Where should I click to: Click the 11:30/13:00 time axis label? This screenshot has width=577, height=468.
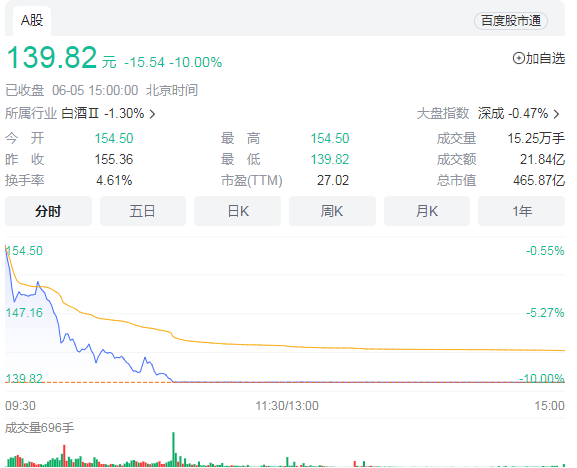(x=287, y=406)
